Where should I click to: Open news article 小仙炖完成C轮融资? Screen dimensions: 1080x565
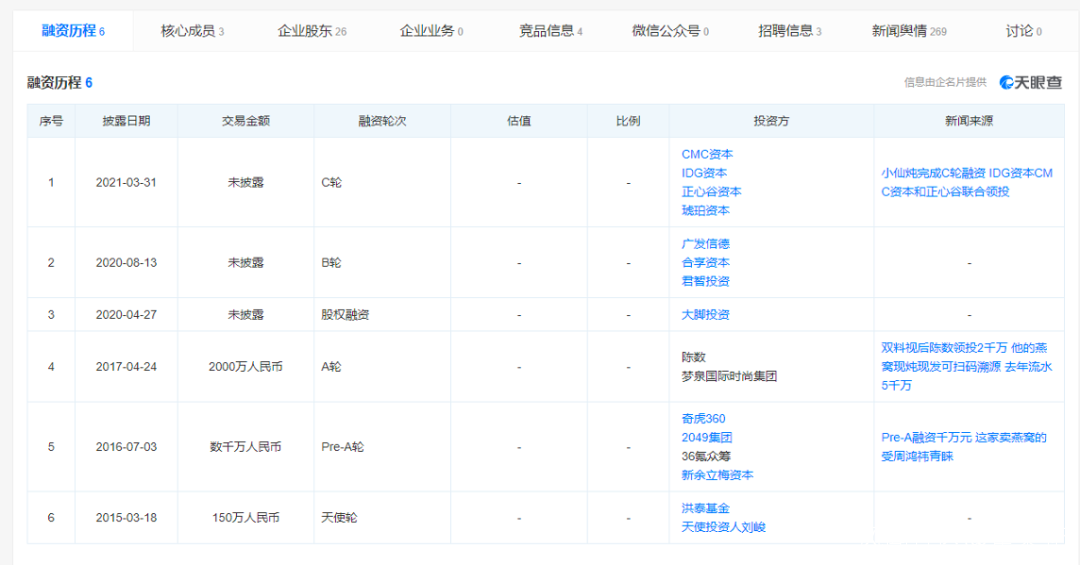click(x=967, y=183)
